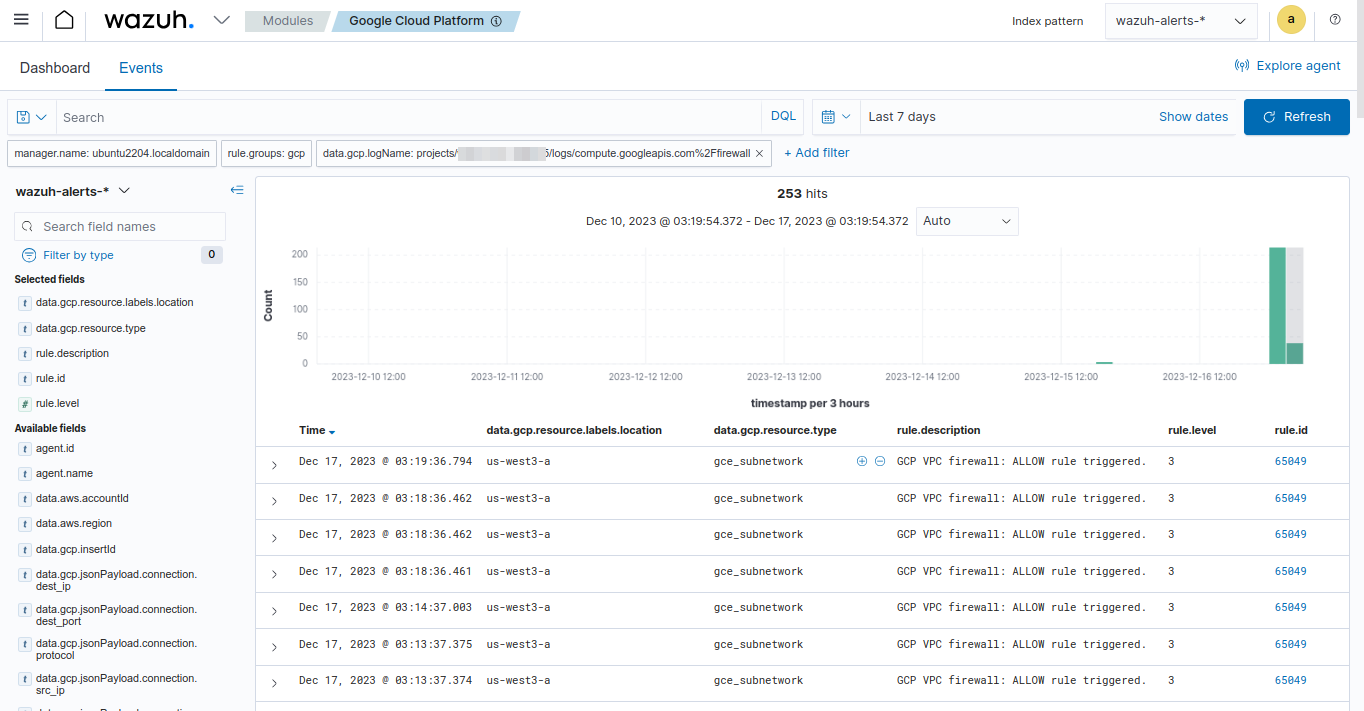Switch to the Dashboard tab
1364x711 pixels.
(x=55, y=68)
